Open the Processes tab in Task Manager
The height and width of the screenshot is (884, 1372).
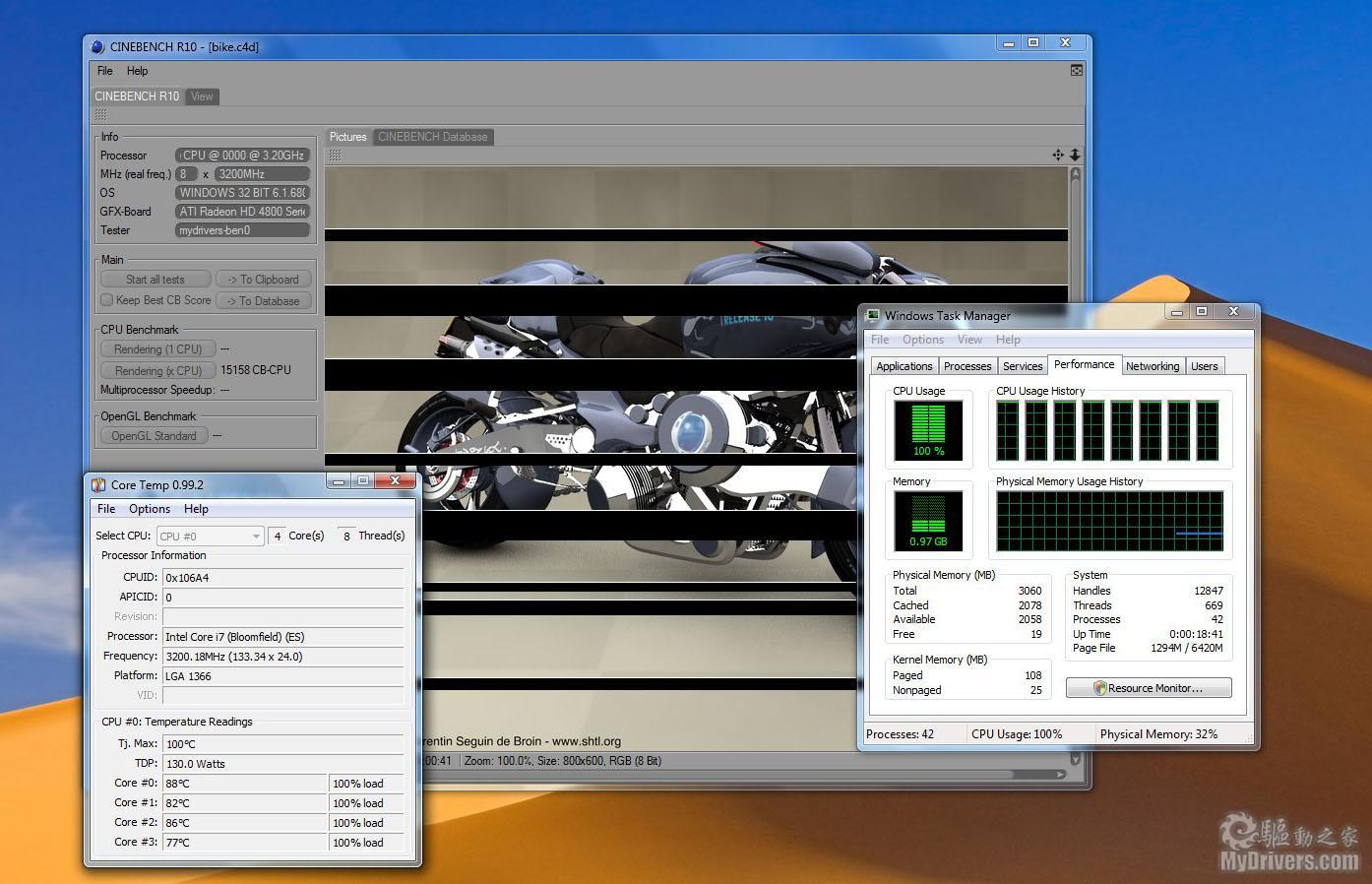click(967, 366)
